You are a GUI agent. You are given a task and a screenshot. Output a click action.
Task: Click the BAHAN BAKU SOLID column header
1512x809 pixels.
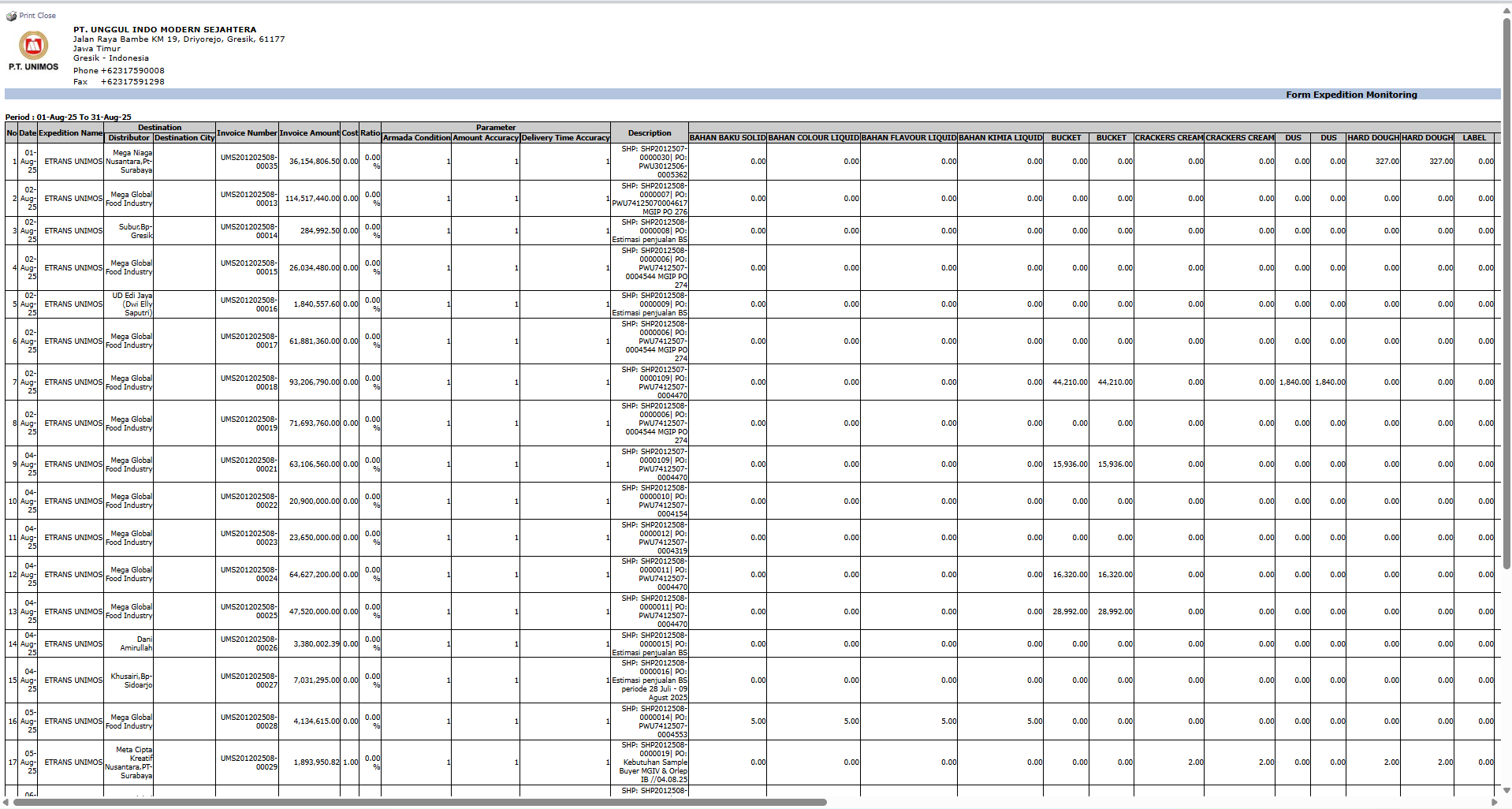tap(728, 138)
